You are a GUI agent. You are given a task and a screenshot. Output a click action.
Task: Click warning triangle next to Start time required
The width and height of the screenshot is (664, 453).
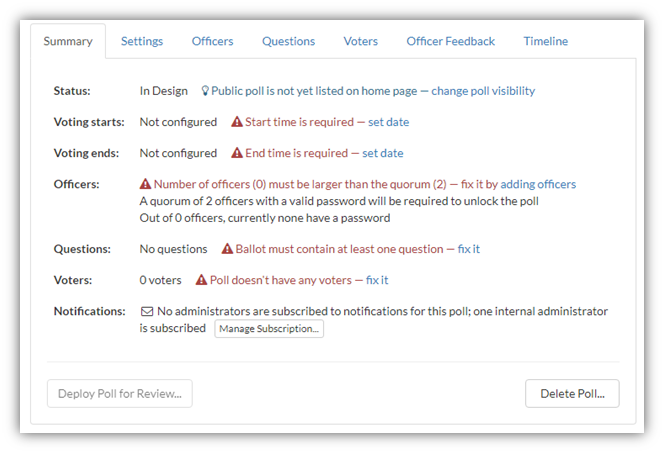coord(237,122)
